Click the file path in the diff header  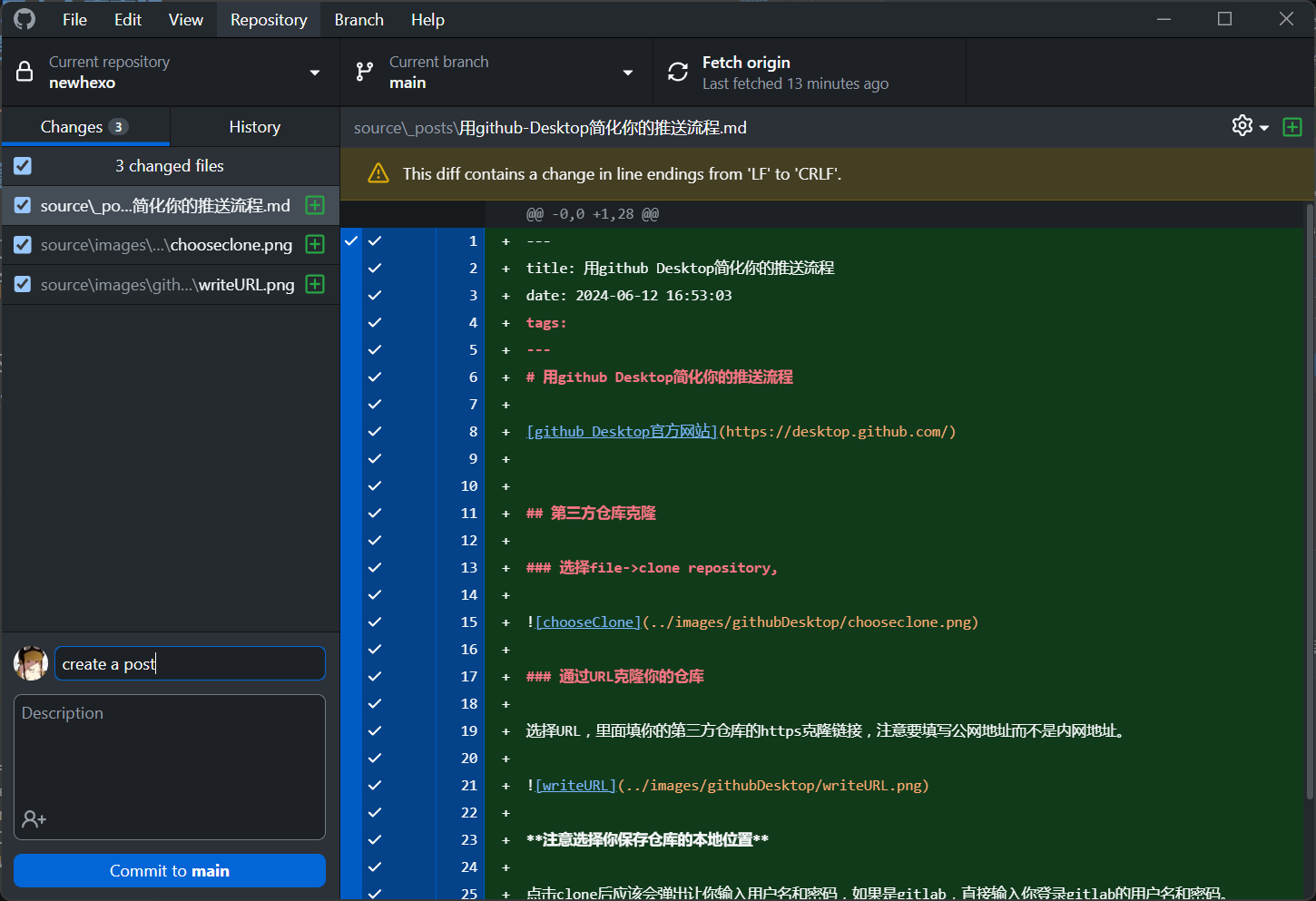coord(550,128)
